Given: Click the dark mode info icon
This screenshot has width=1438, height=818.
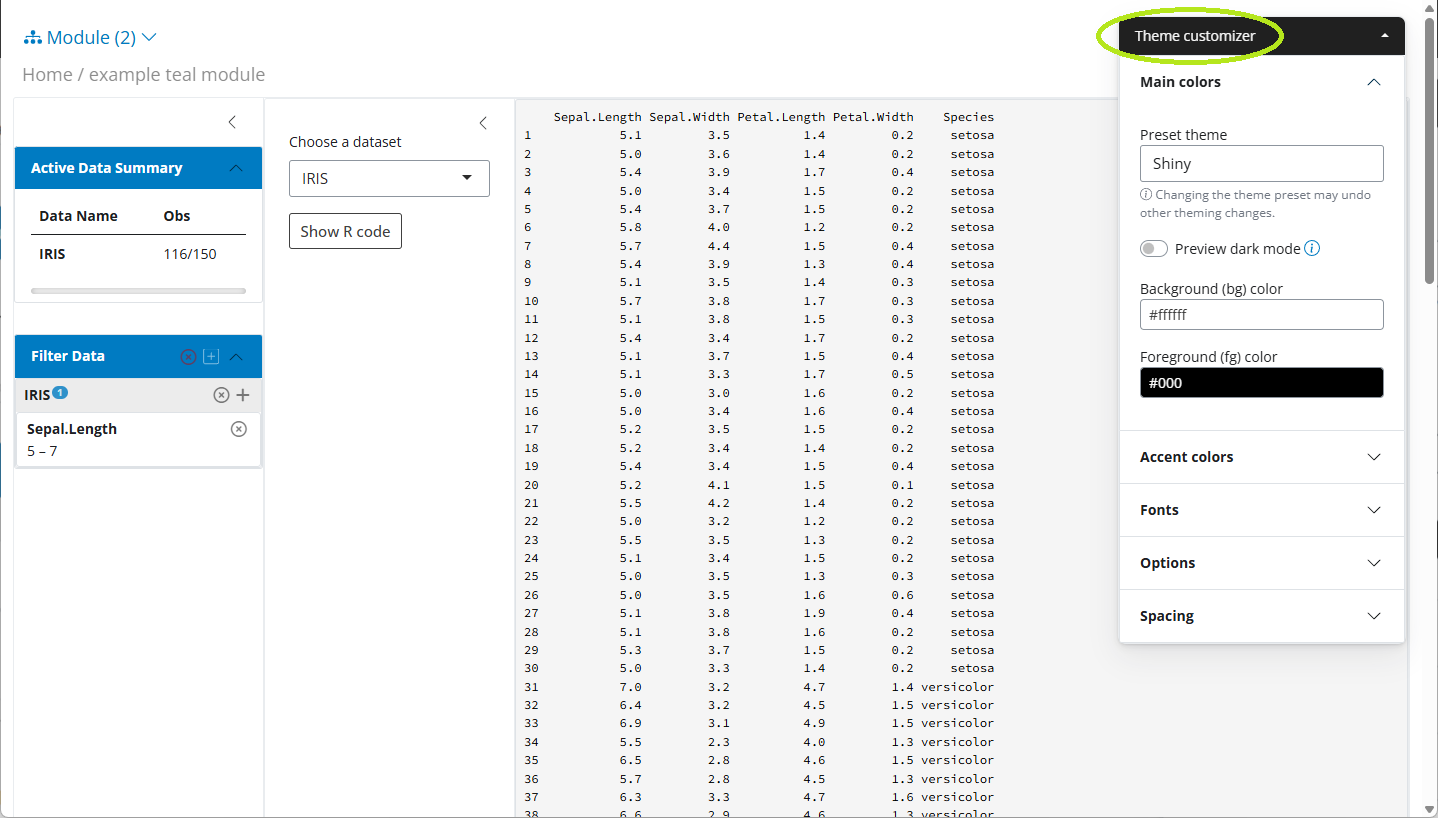Looking at the screenshot, I should pos(1313,248).
